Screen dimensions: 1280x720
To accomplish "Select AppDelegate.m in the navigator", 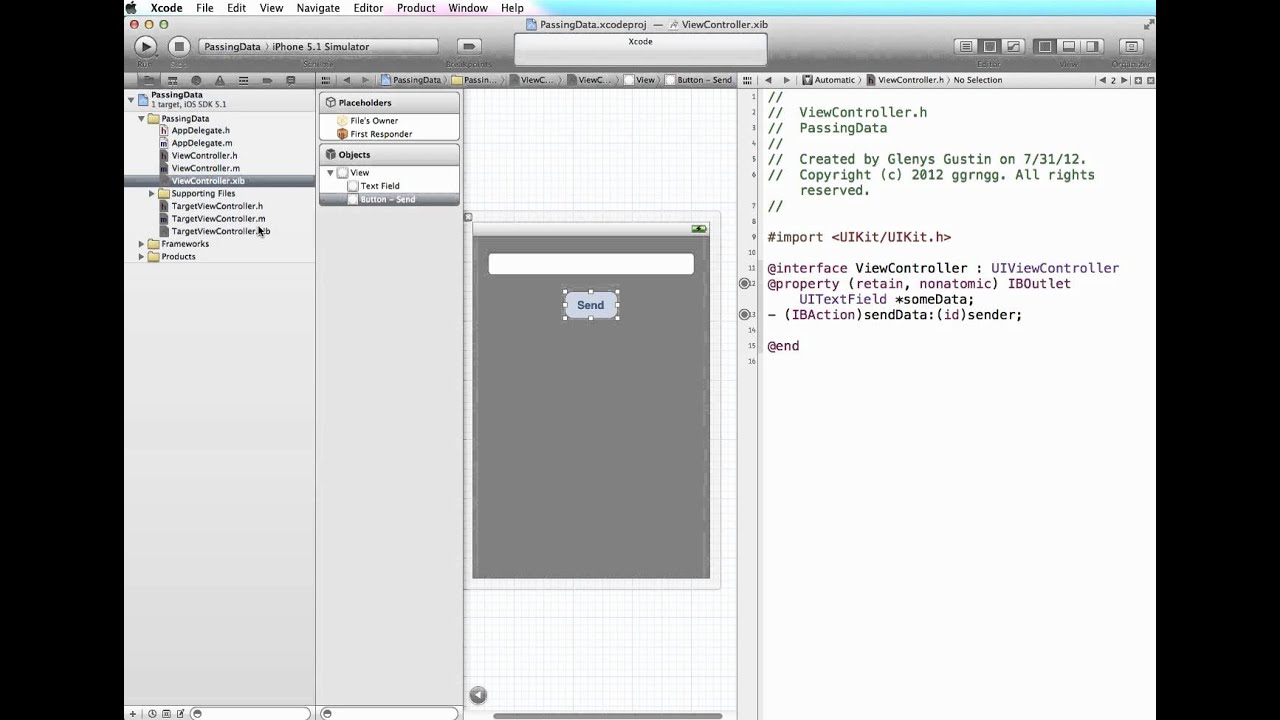I will (201, 143).
